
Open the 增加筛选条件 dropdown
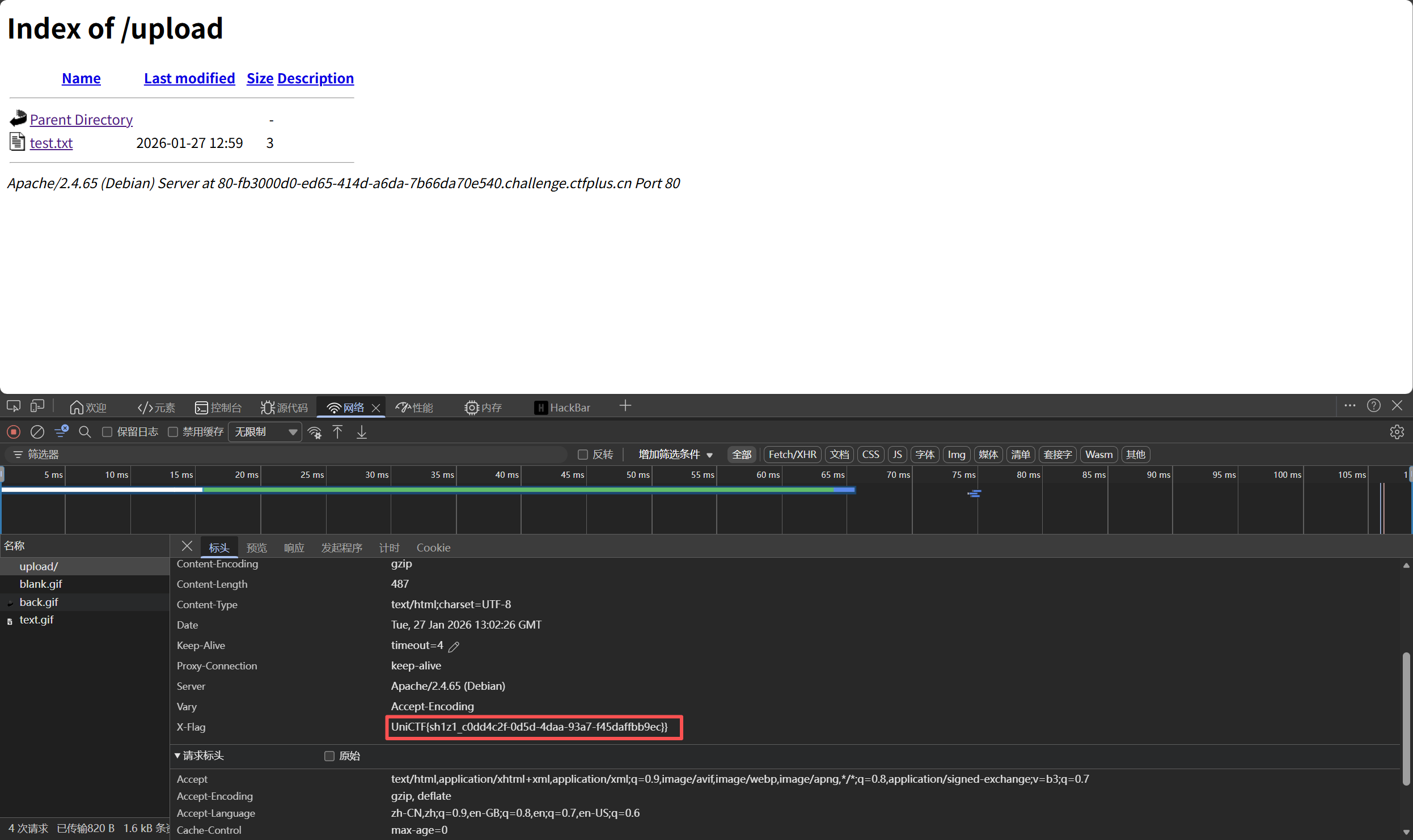pyautogui.click(x=675, y=455)
